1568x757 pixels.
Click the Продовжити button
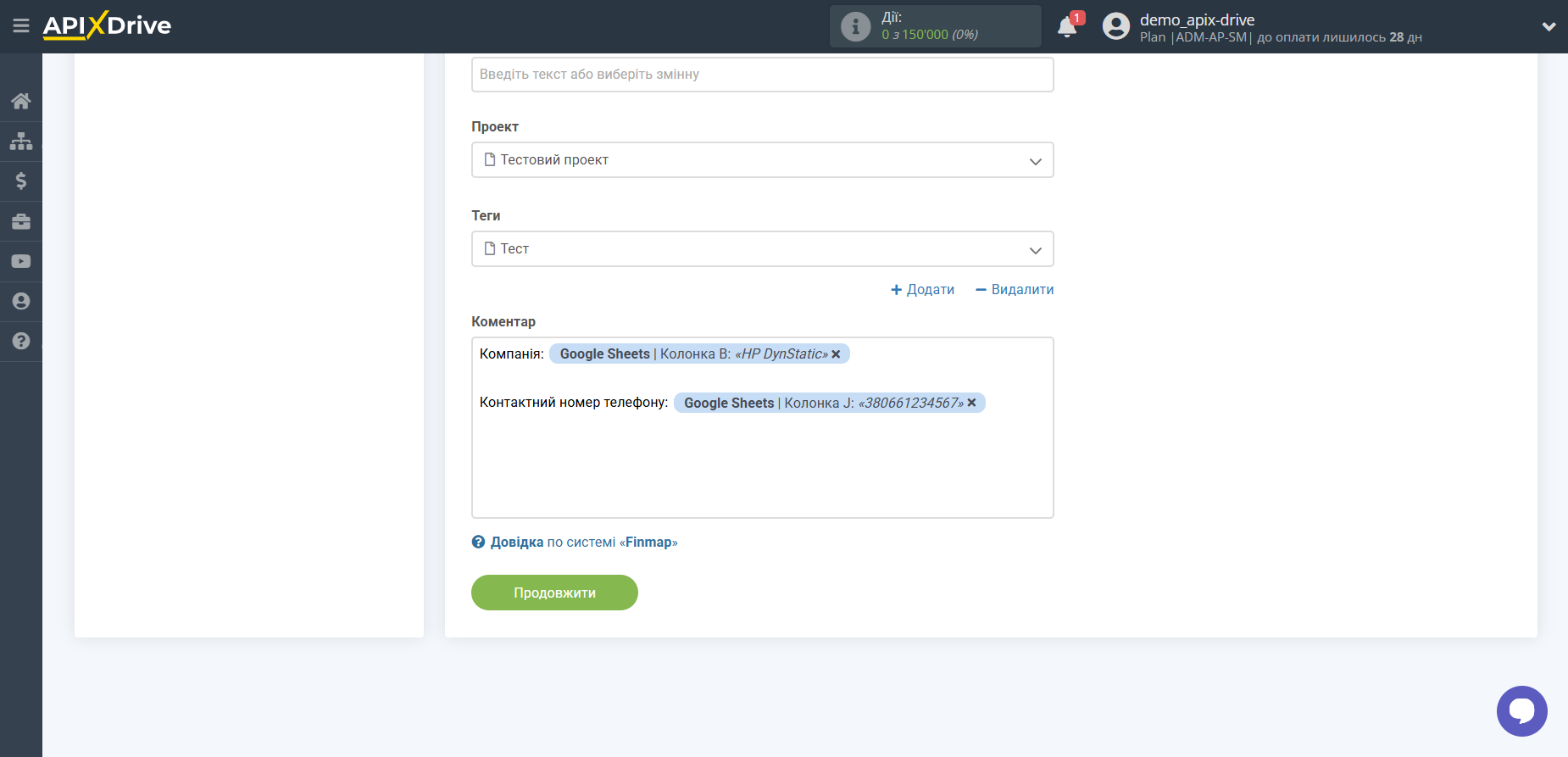tap(554, 593)
